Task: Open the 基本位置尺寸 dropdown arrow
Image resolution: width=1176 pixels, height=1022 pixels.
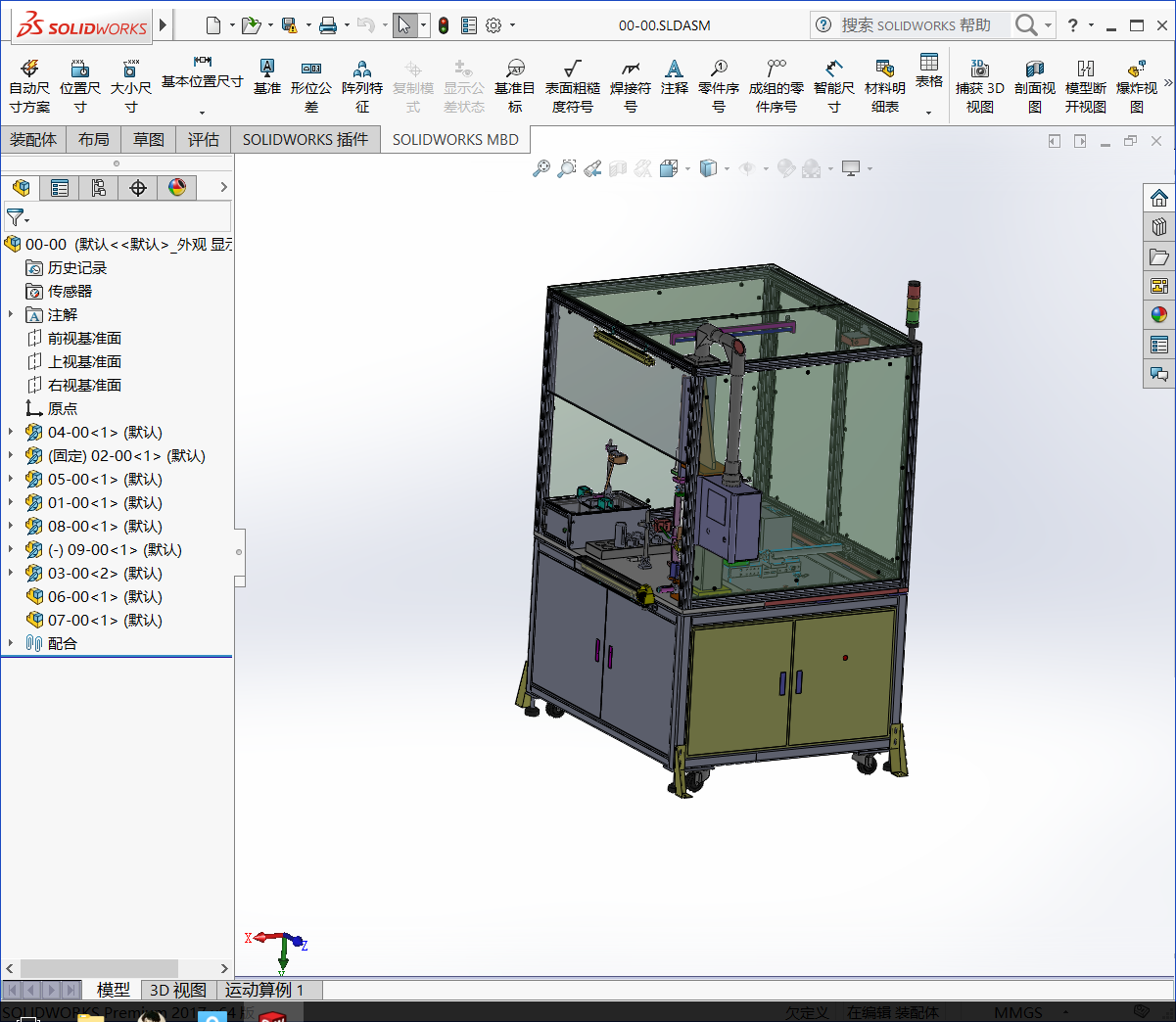Action: 203,113
